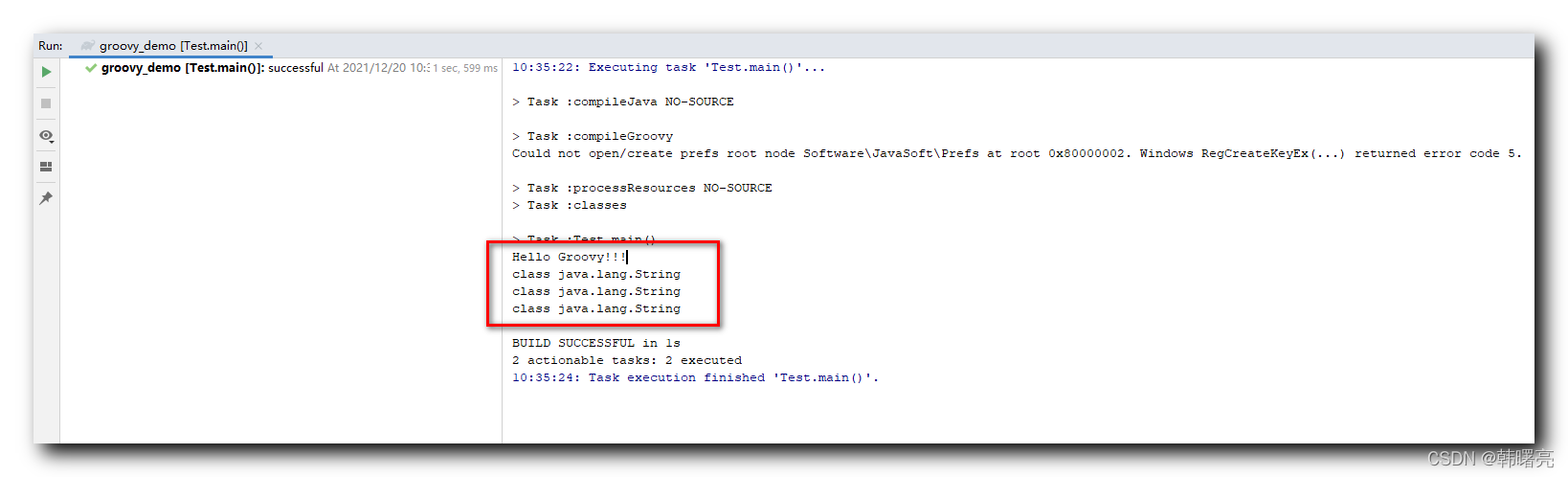
Task: Toggle the eye view-options icon
Action: click(x=46, y=136)
